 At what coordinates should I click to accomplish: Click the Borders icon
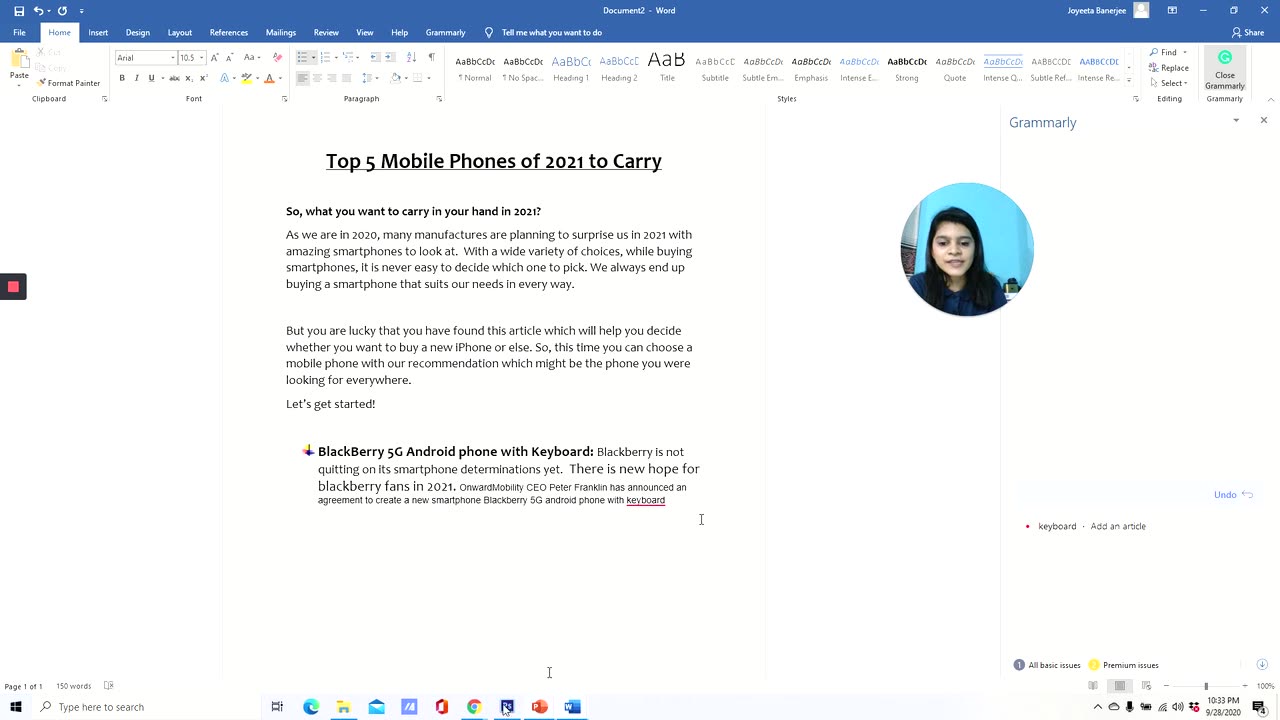pos(419,78)
